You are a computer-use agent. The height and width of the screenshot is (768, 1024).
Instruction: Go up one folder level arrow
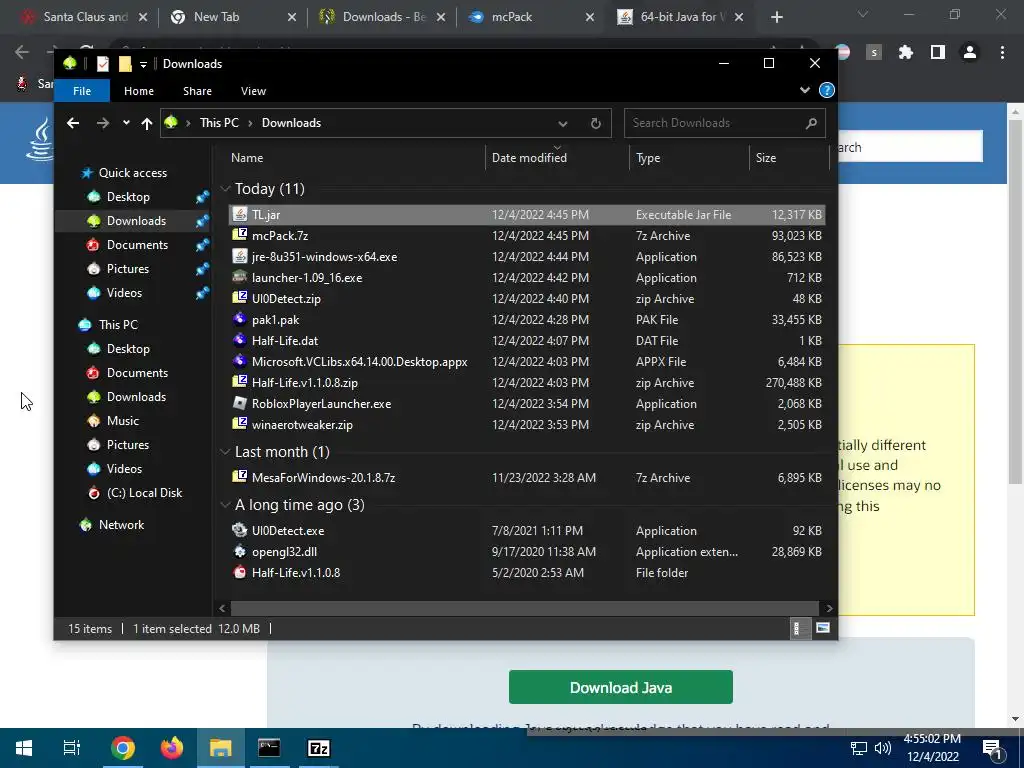pyautogui.click(x=147, y=123)
